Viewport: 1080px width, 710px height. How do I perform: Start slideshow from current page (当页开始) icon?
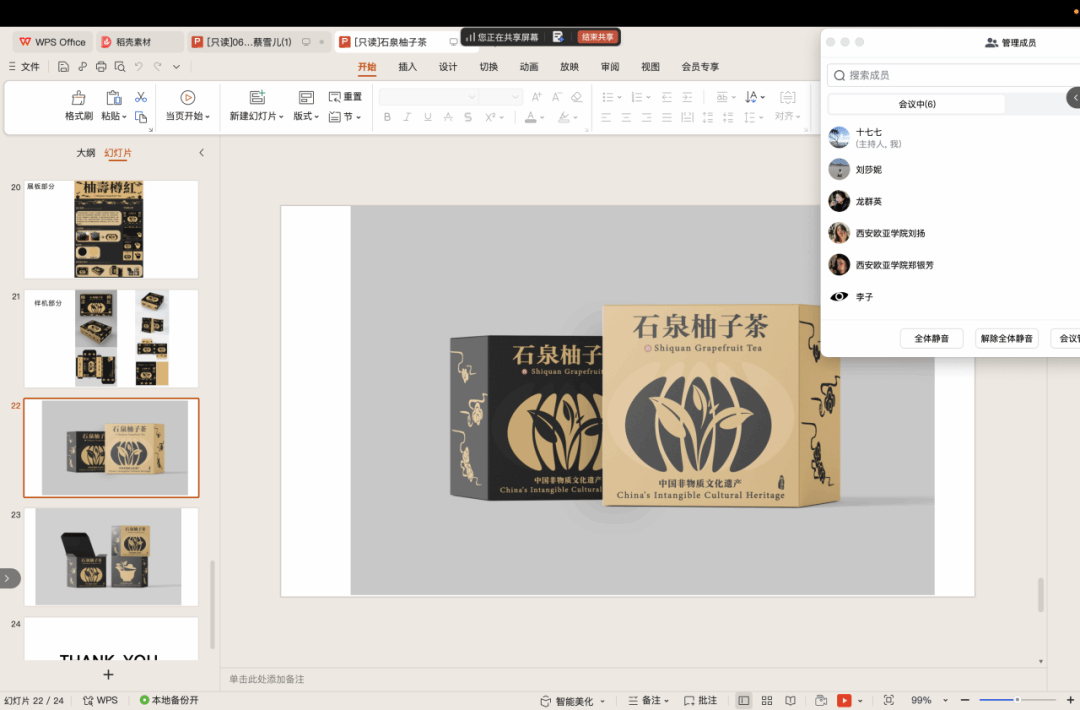pos(187,98)
